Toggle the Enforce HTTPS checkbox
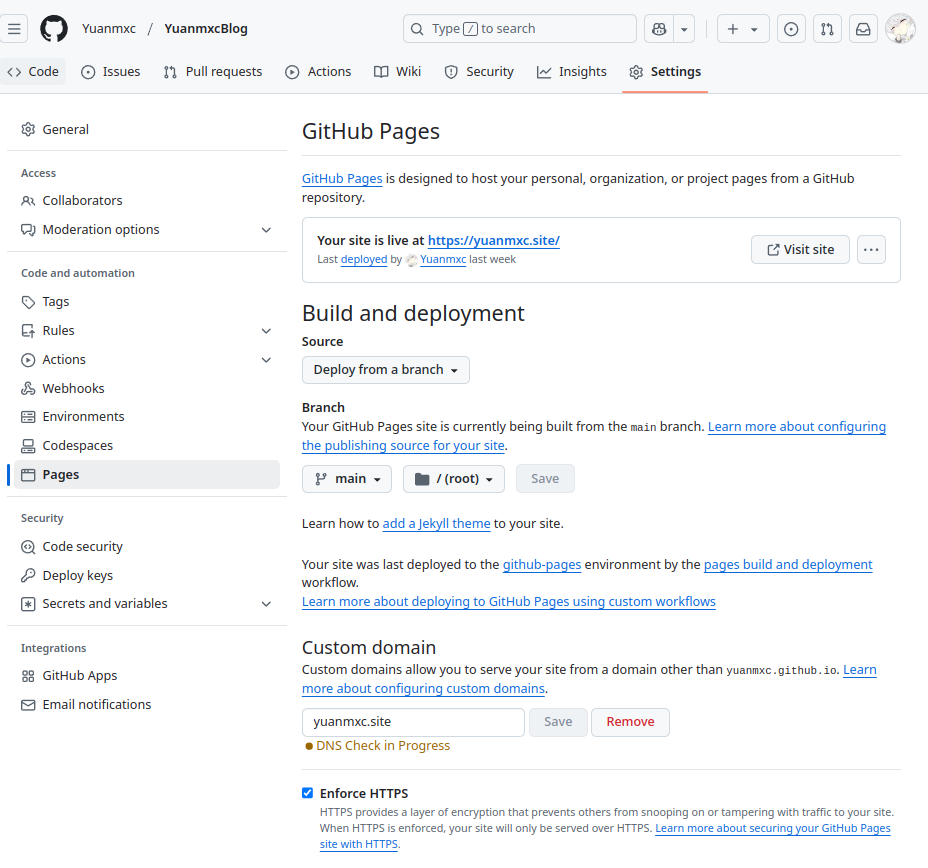 tap(307, 793)
